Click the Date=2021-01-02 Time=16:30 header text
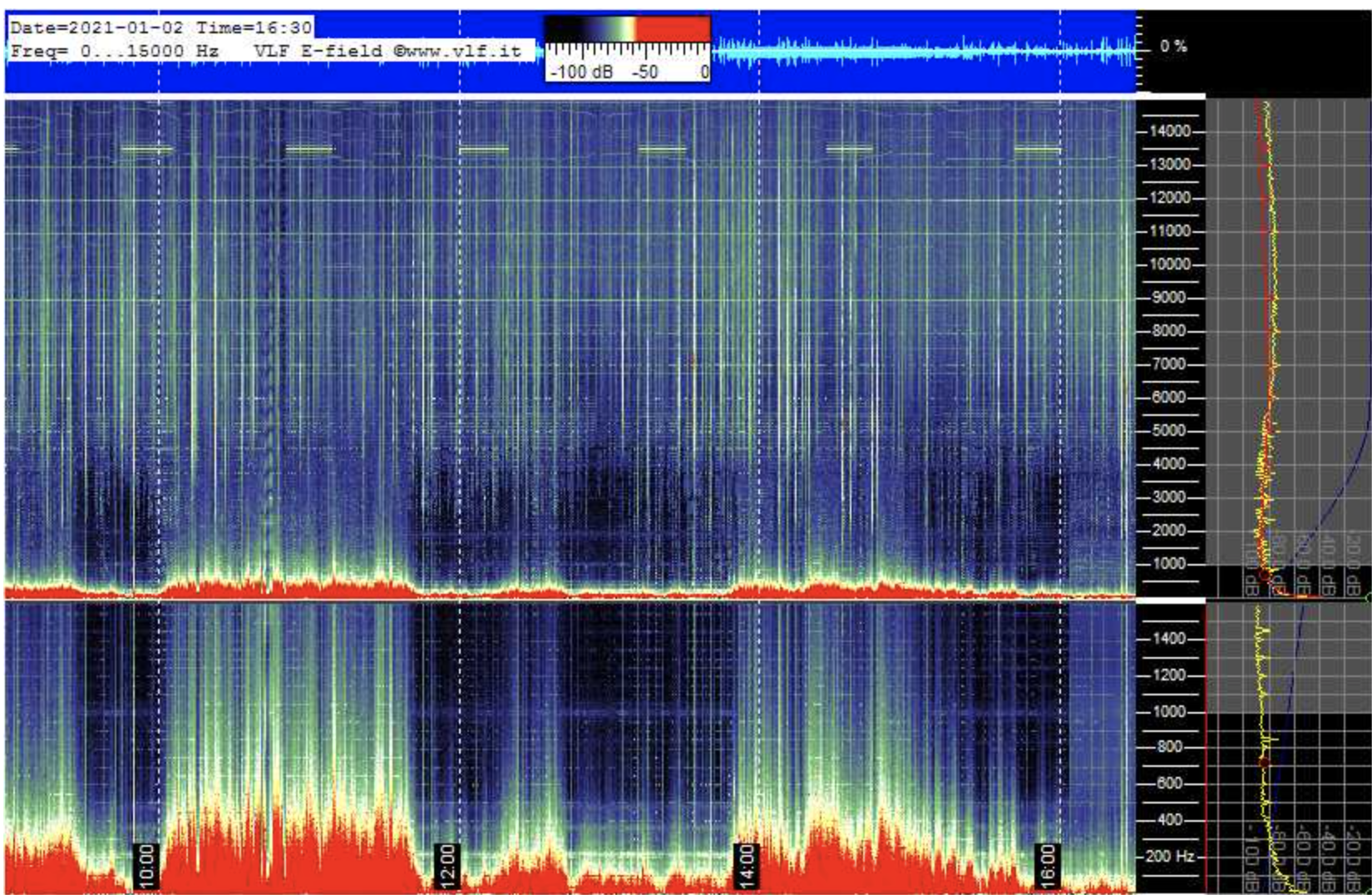This screenshot has height=895, width=1372. click(x=161, y=27)
